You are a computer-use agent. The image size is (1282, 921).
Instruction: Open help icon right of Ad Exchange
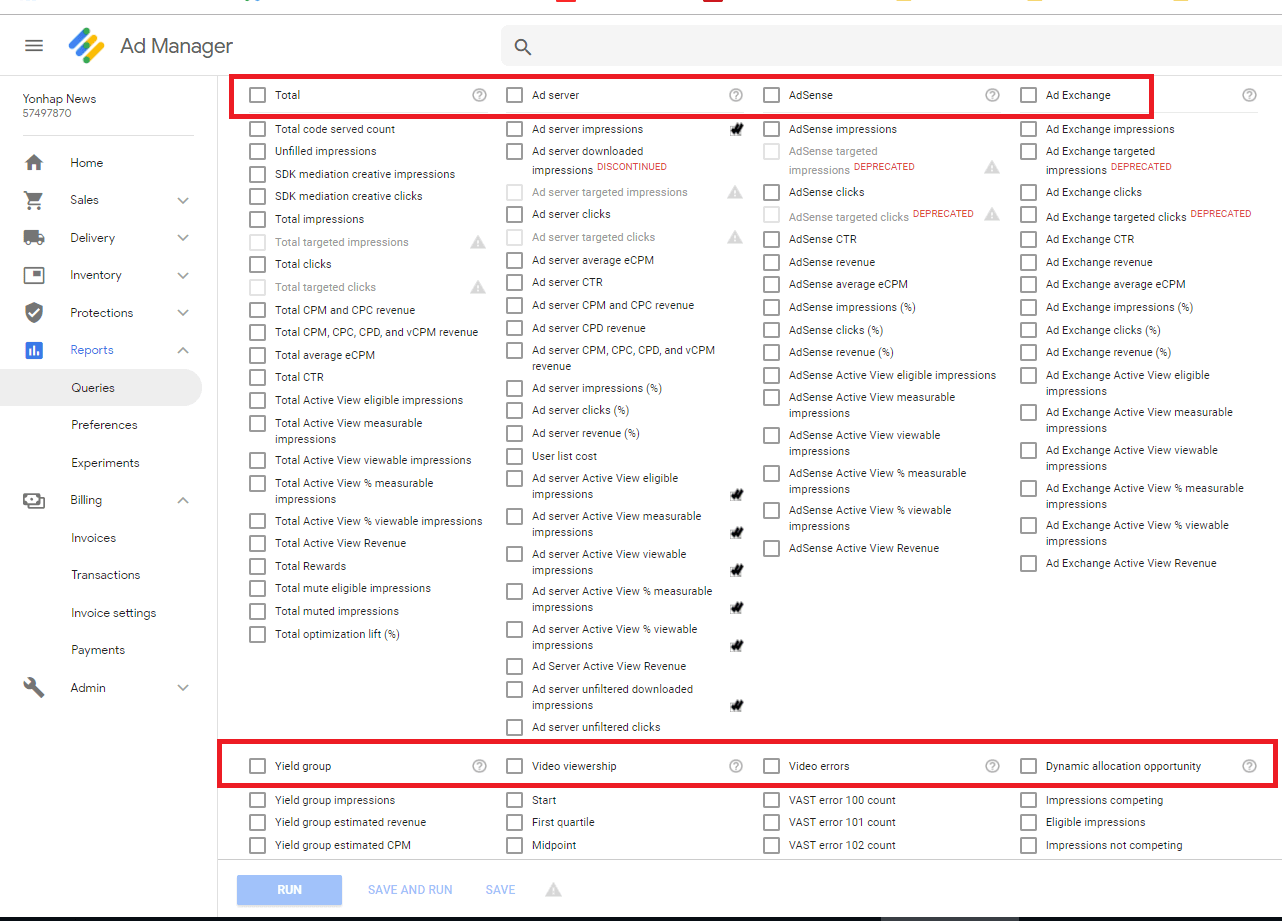[x=1249, y=95]
